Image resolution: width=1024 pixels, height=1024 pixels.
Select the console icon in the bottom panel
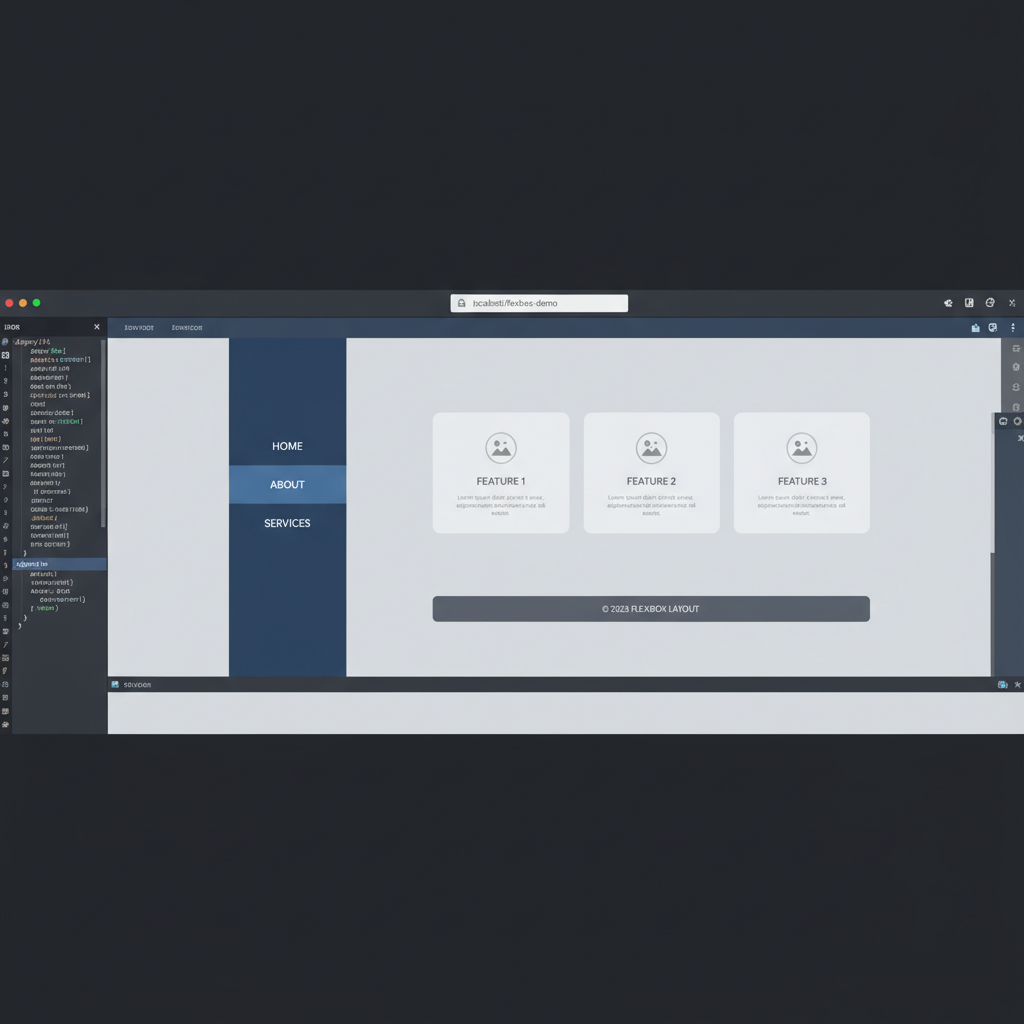[118, 684]
